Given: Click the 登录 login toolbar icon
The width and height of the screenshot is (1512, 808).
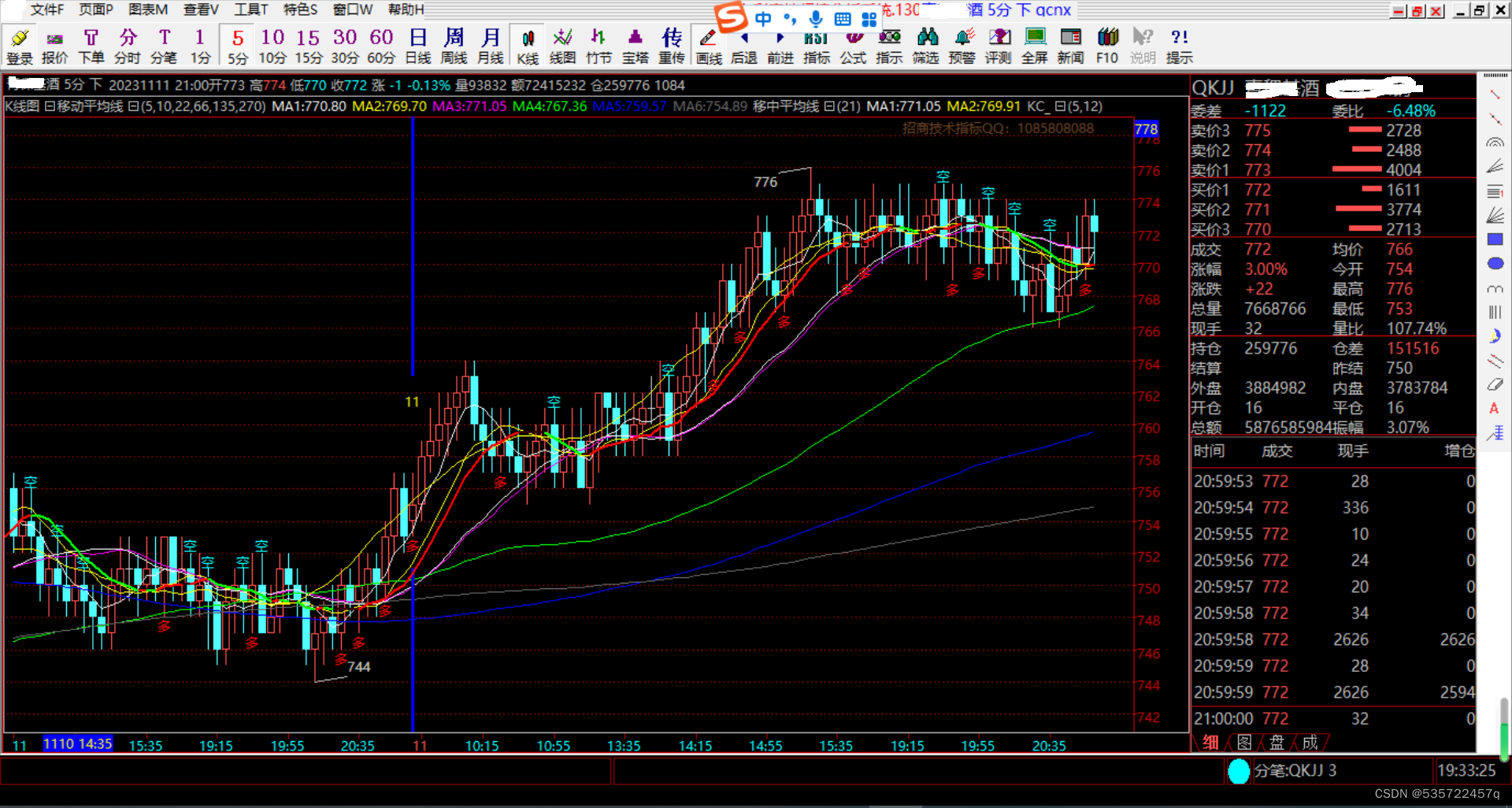Looking at the screenshot, I should click(20, 46).
